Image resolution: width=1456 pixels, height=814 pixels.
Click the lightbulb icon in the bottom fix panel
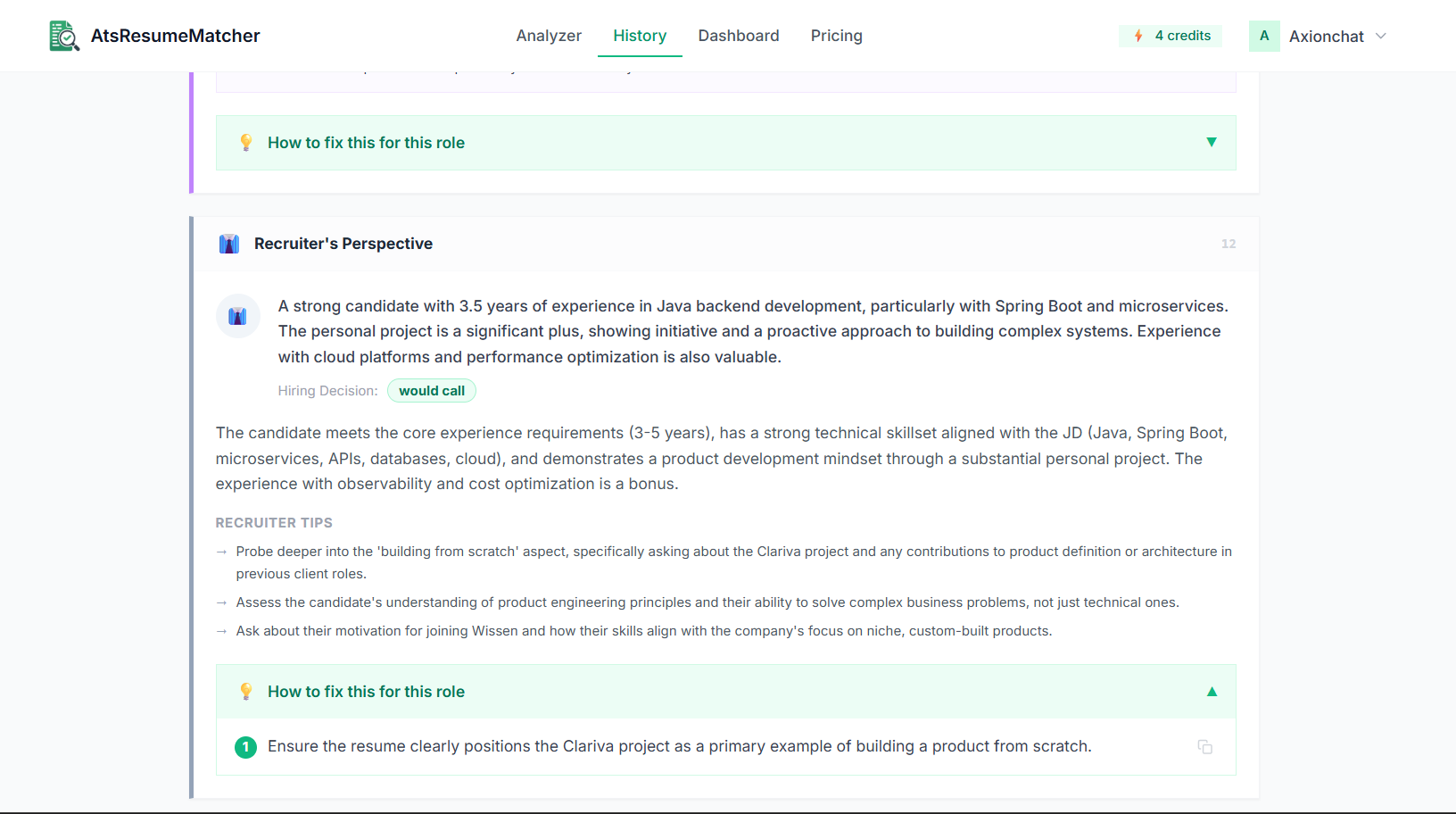pos(246,691)
